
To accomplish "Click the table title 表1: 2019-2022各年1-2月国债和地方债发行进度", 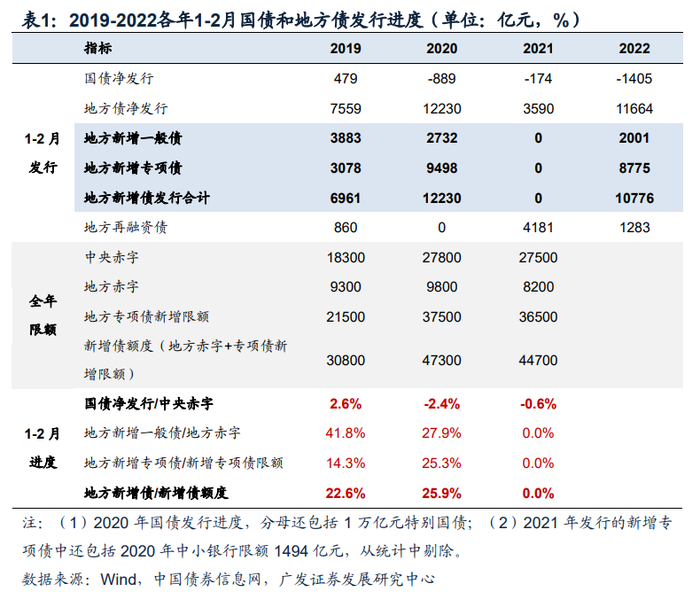I will (302, 20).
